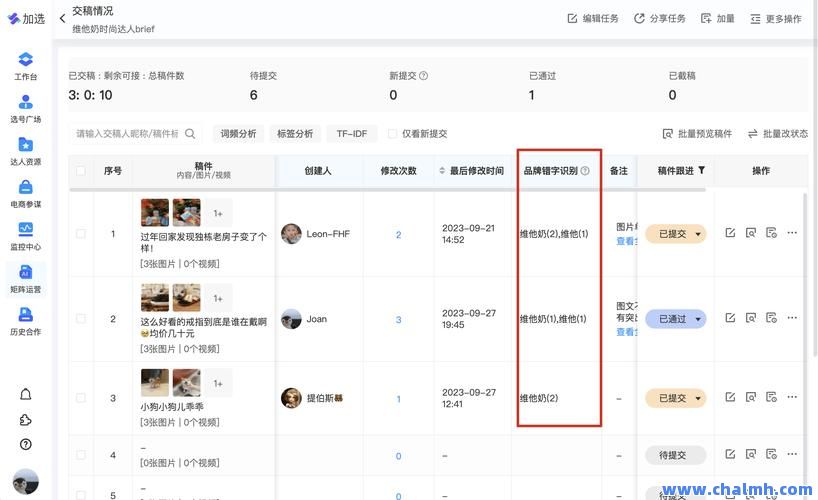Click the 标签分析 button

[295, 134]
